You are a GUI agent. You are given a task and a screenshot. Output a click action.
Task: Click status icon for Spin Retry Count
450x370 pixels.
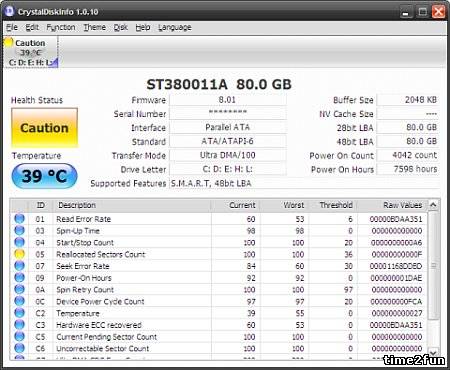pyautogui.click(x=20, y=289)
